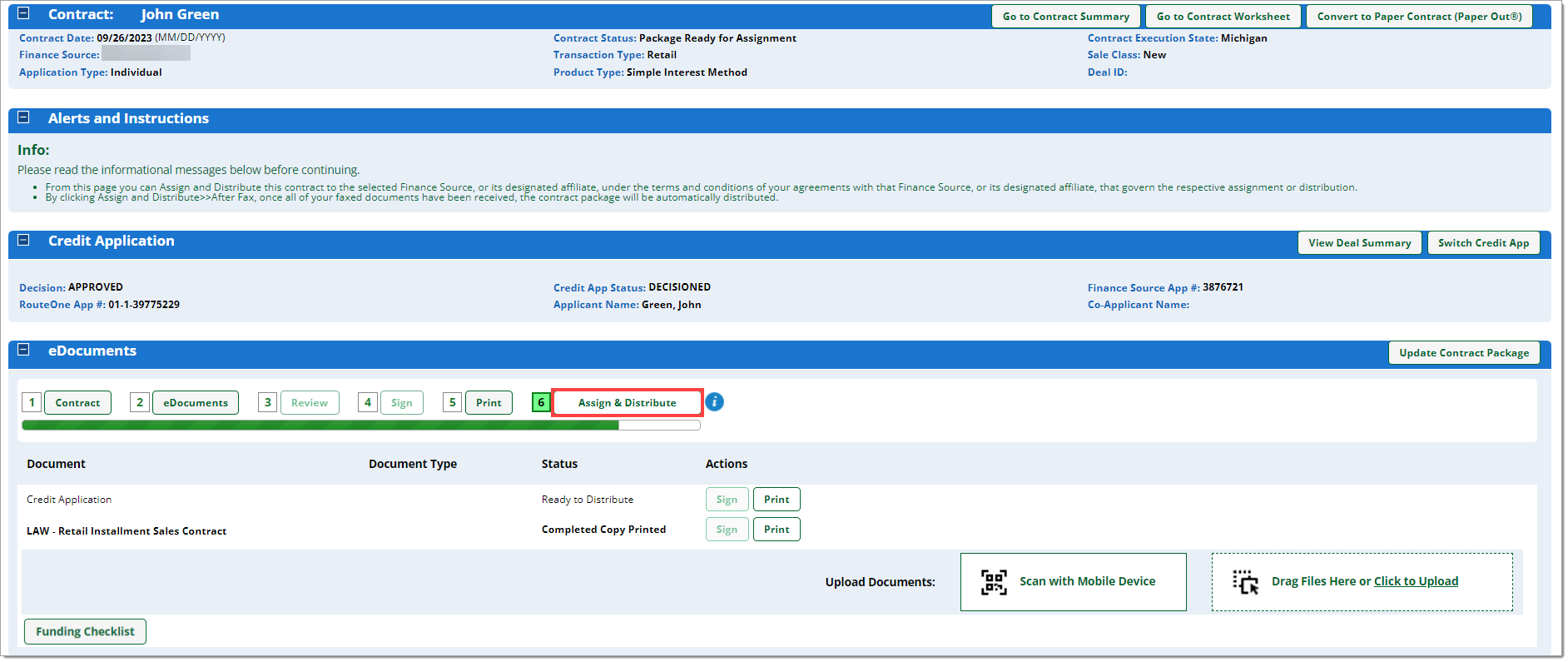Click step number 6 box
1568x662 pixels.
[541, 403]
